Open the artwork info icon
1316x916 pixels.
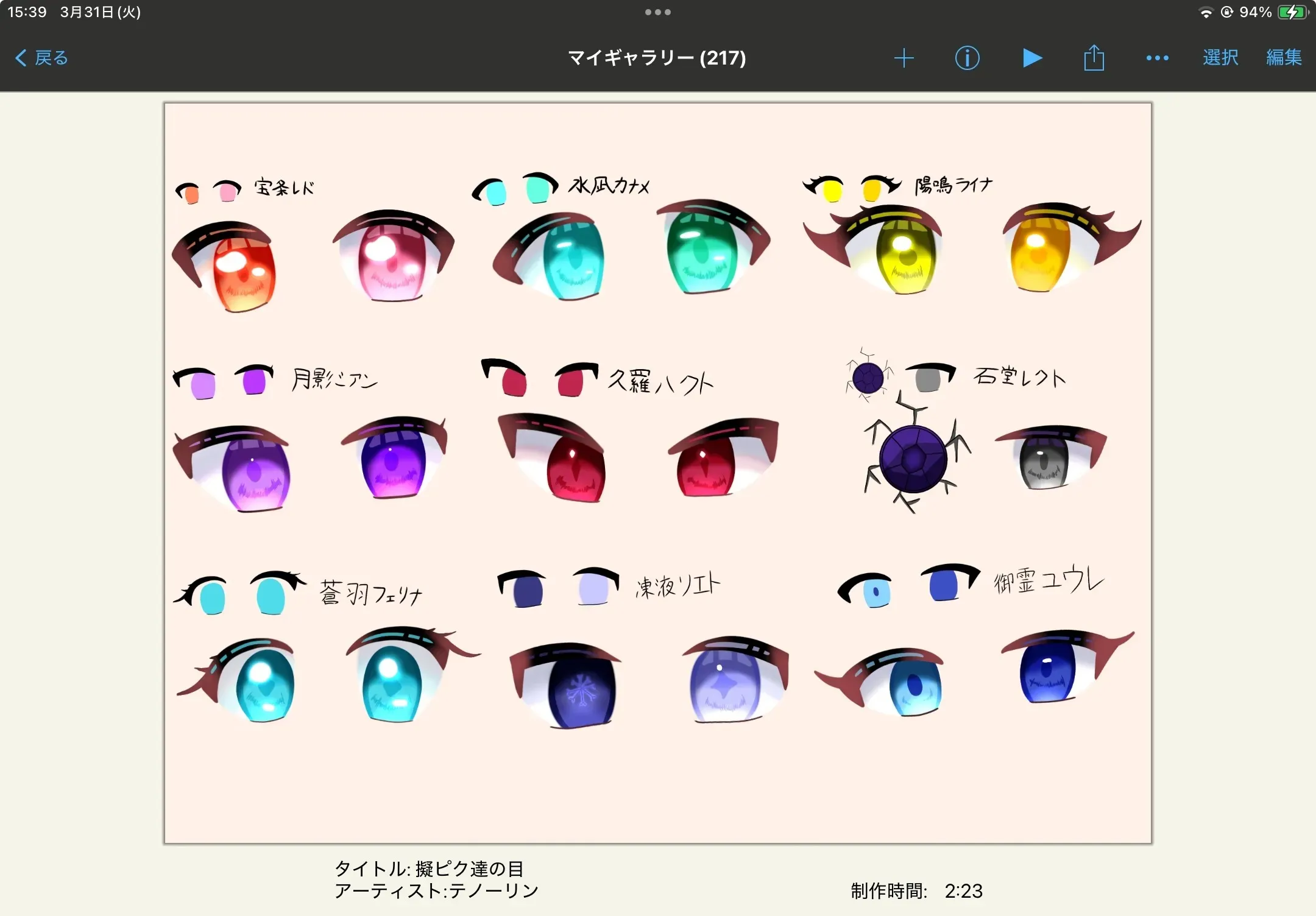(967, 58)
